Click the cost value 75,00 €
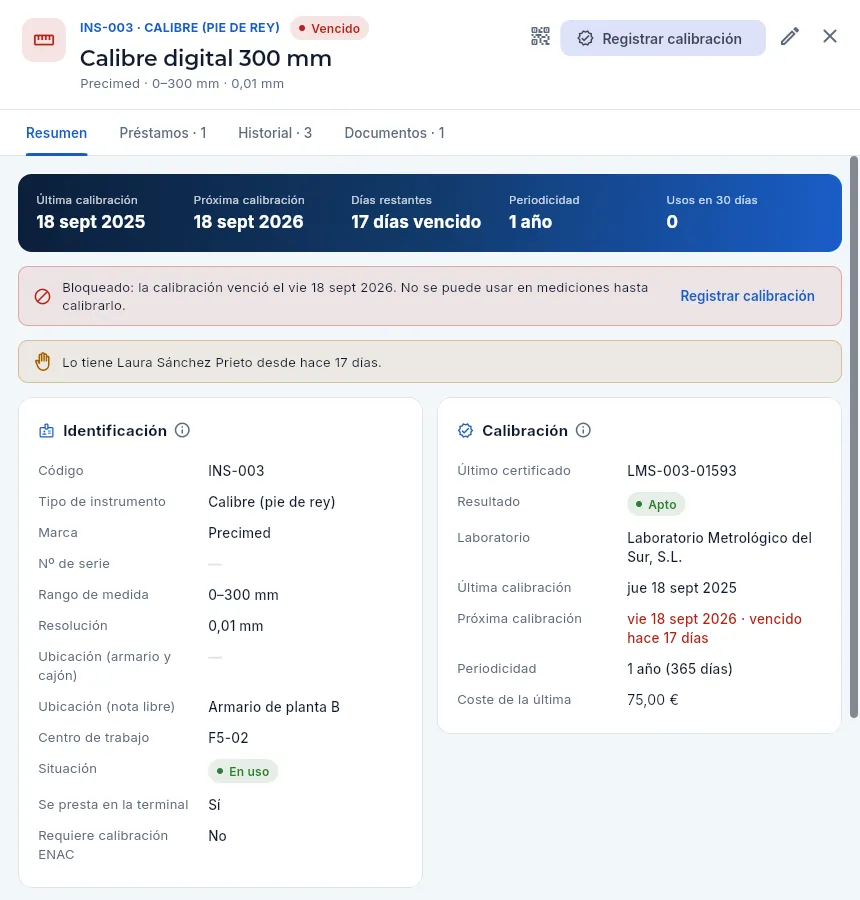The image size is (860, 900). pos(652,700)
